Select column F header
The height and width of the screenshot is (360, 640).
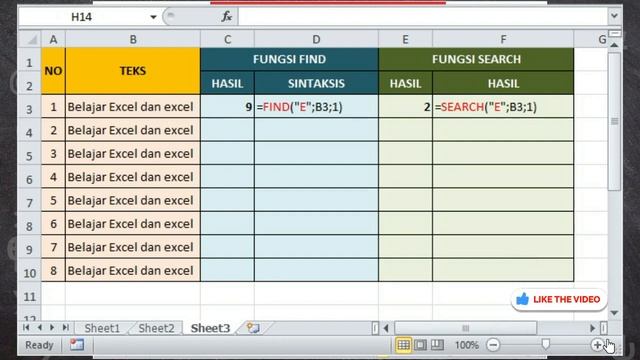[x=503, y=40]
